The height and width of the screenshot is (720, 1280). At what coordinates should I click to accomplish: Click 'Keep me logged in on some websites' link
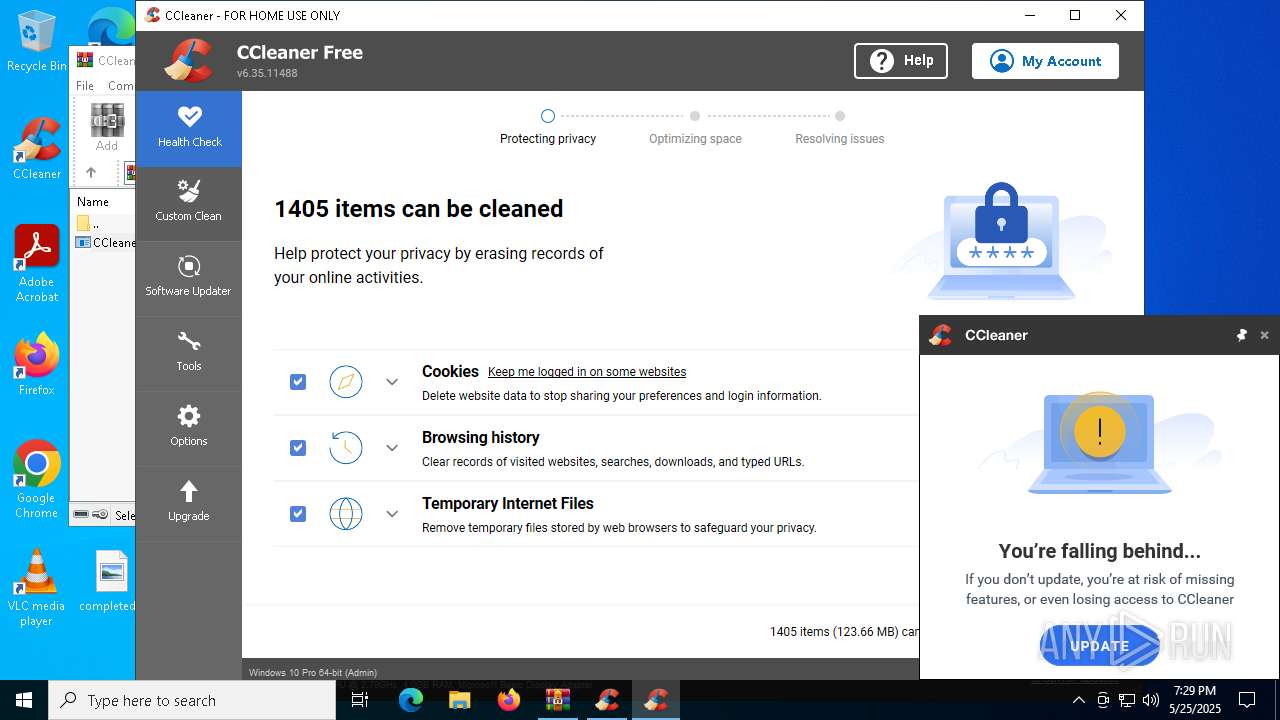tap(587, 372)
